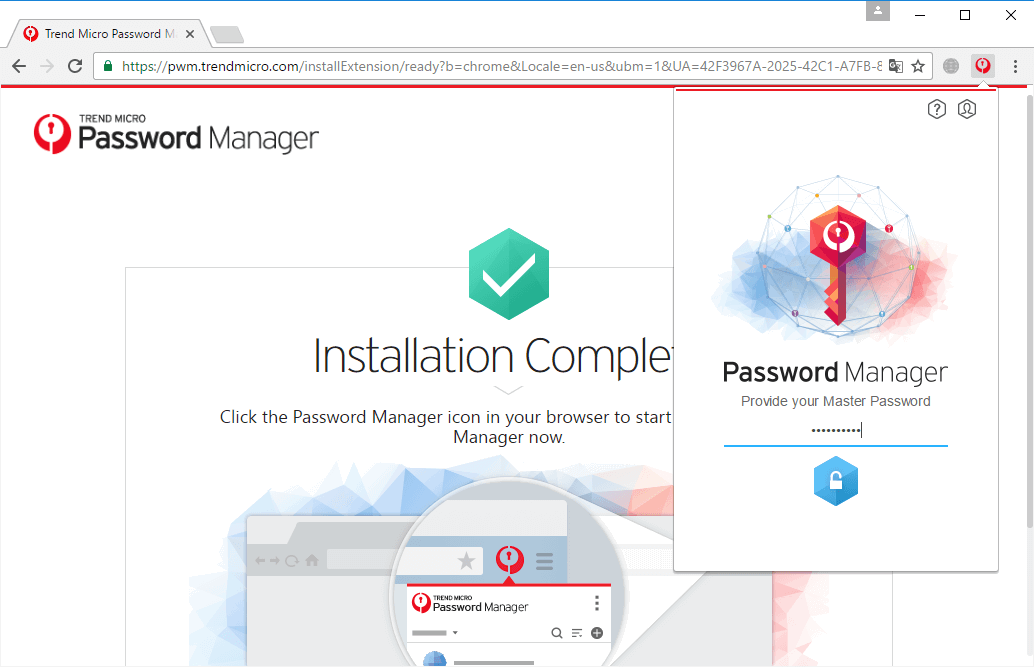This screenshot has width=1034, height=667.
Task: Open a new browser tab
Action: (228, 34)
